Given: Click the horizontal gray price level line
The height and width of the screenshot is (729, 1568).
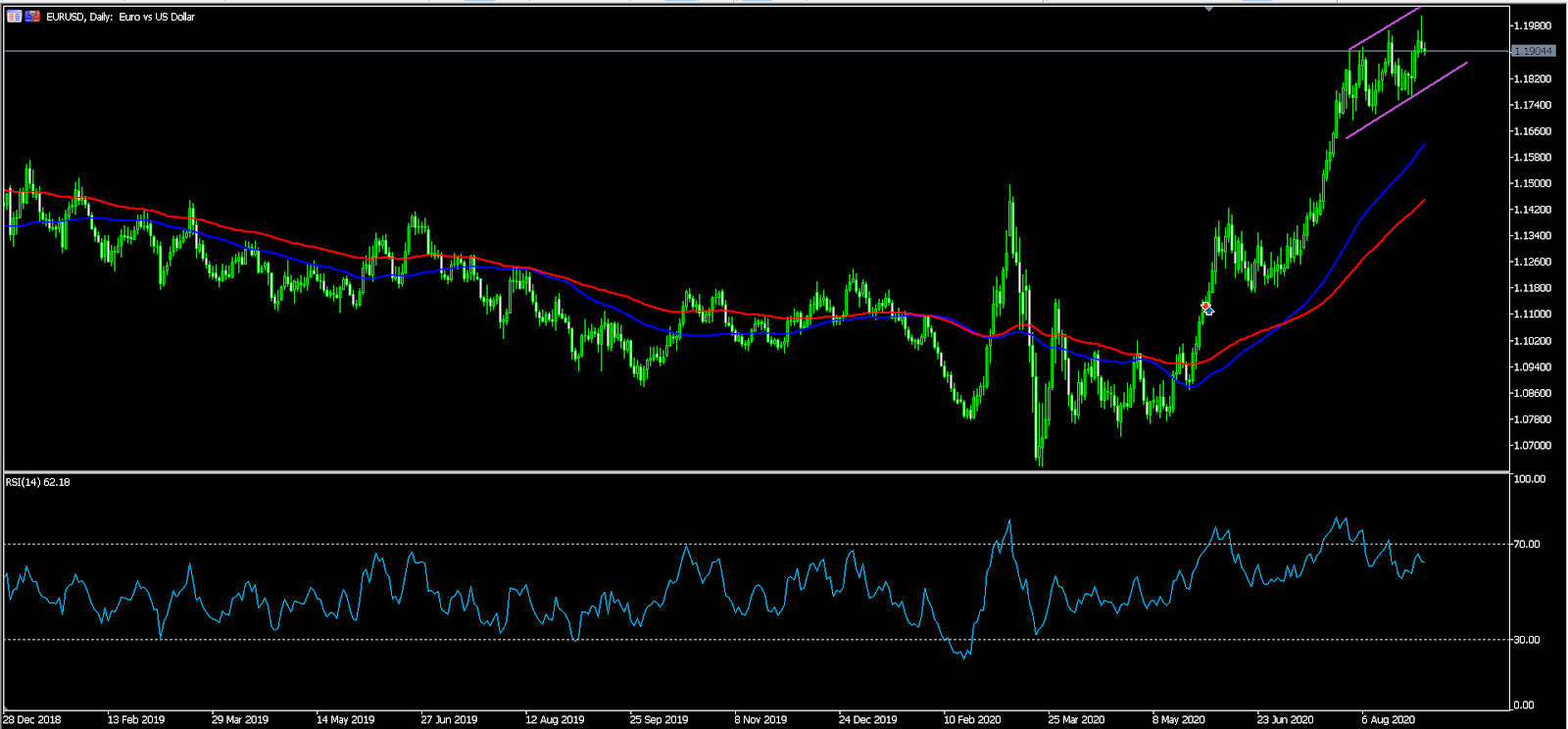Looking at the screenshot, I should 686,51.
